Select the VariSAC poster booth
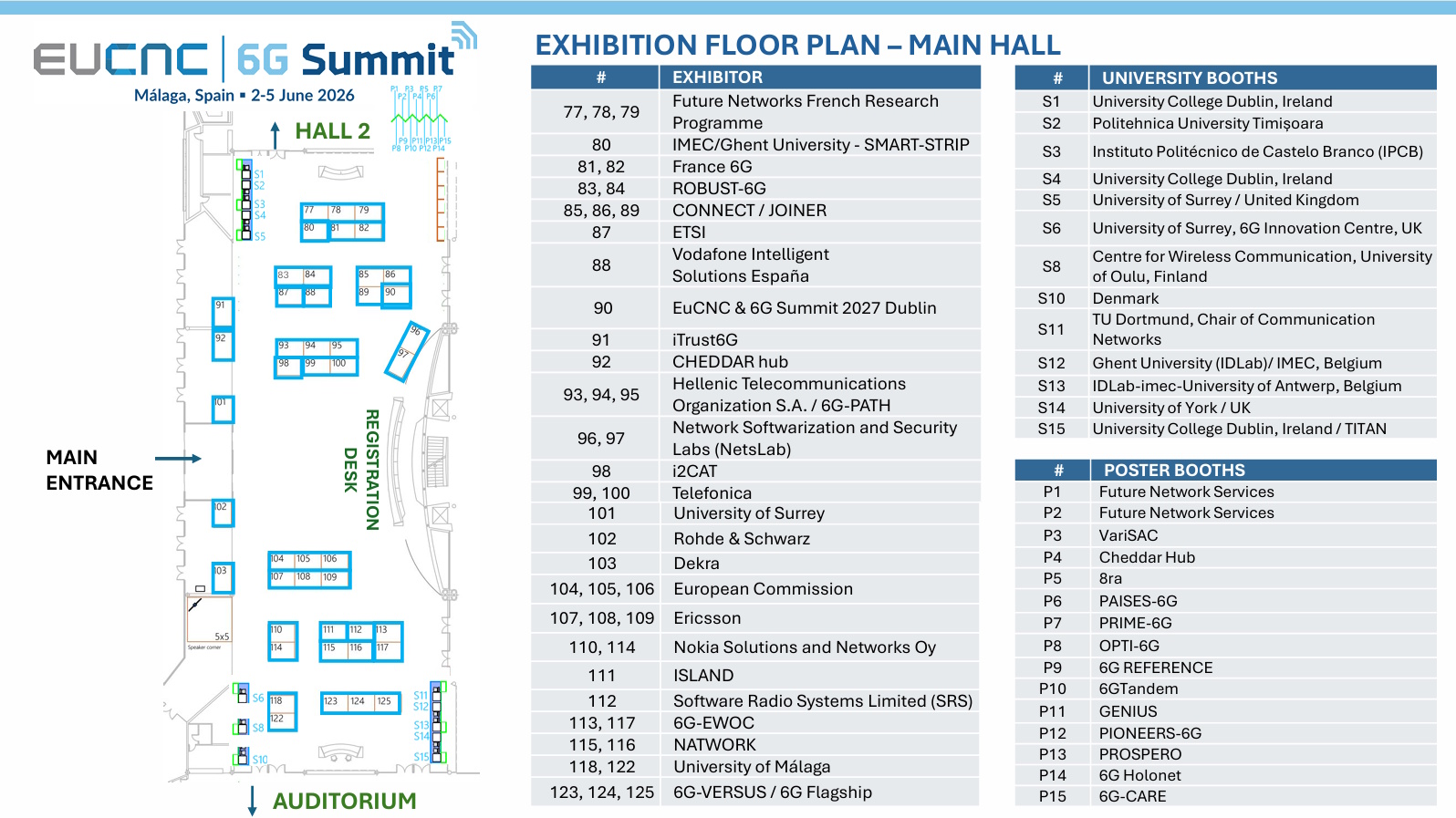This screenshot has height=818, width=1456. pyautogui.click(x=1128, y=535)
